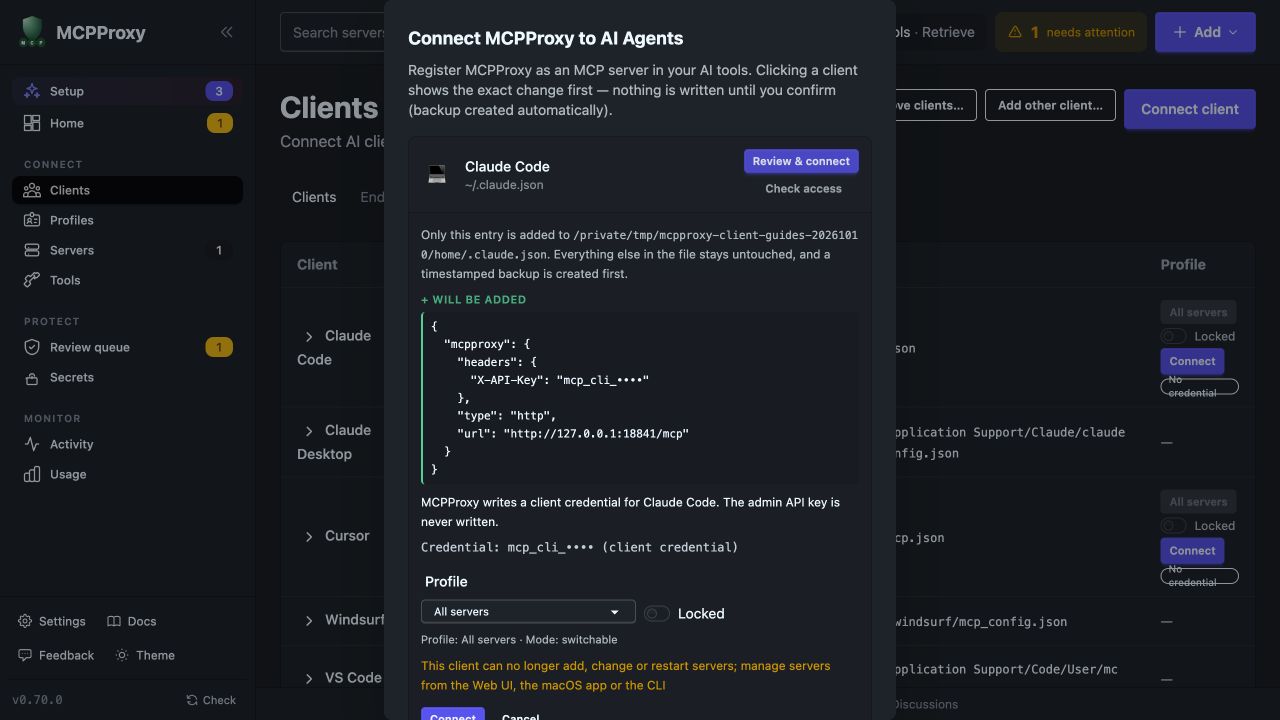This screenshot has width=1280, height=720.
Task: Toggle the Locked switch in dialog
Action: [657, 613]
